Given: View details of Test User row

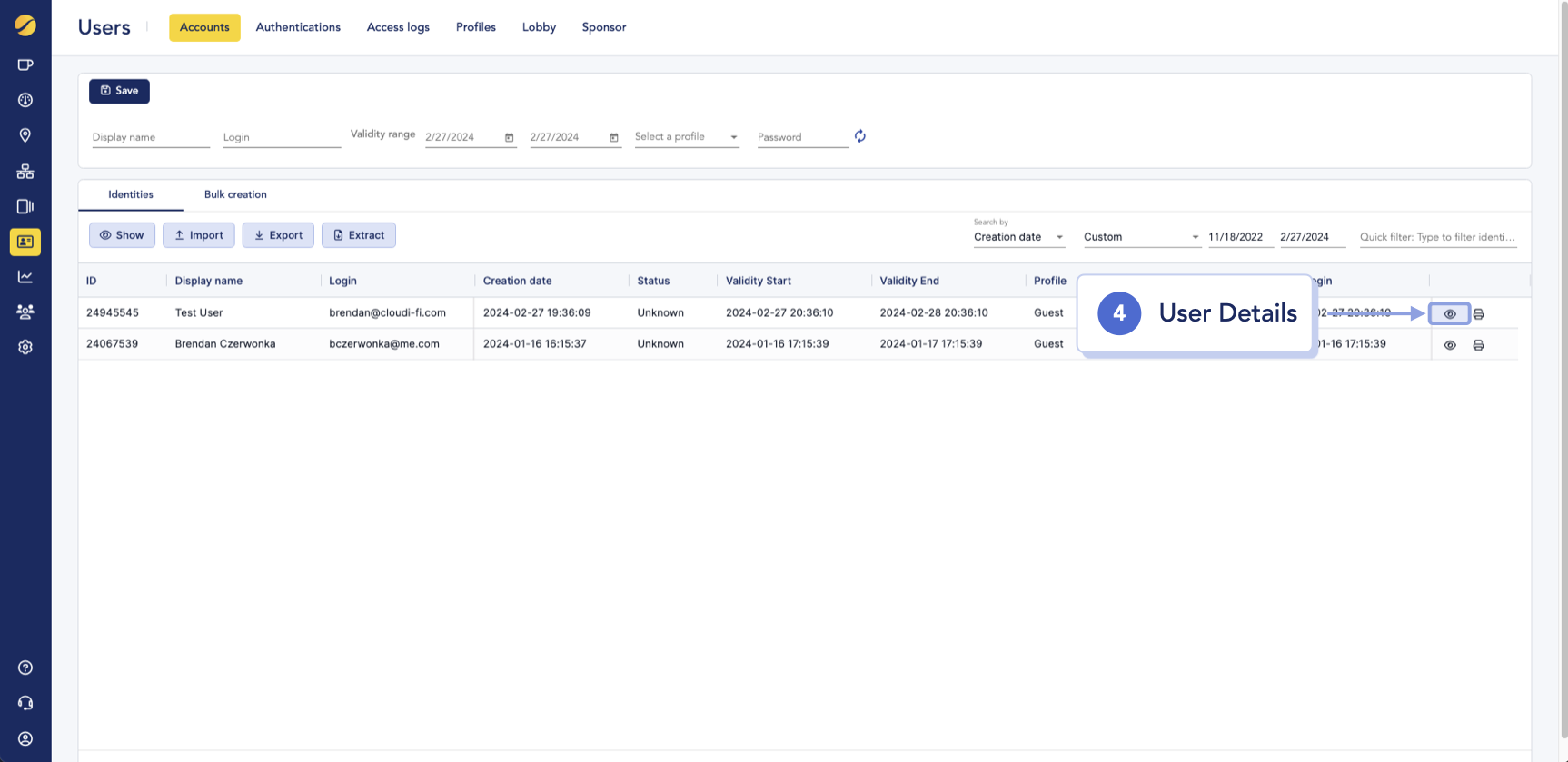Looking at the screenshot, I should [1450, 314].
